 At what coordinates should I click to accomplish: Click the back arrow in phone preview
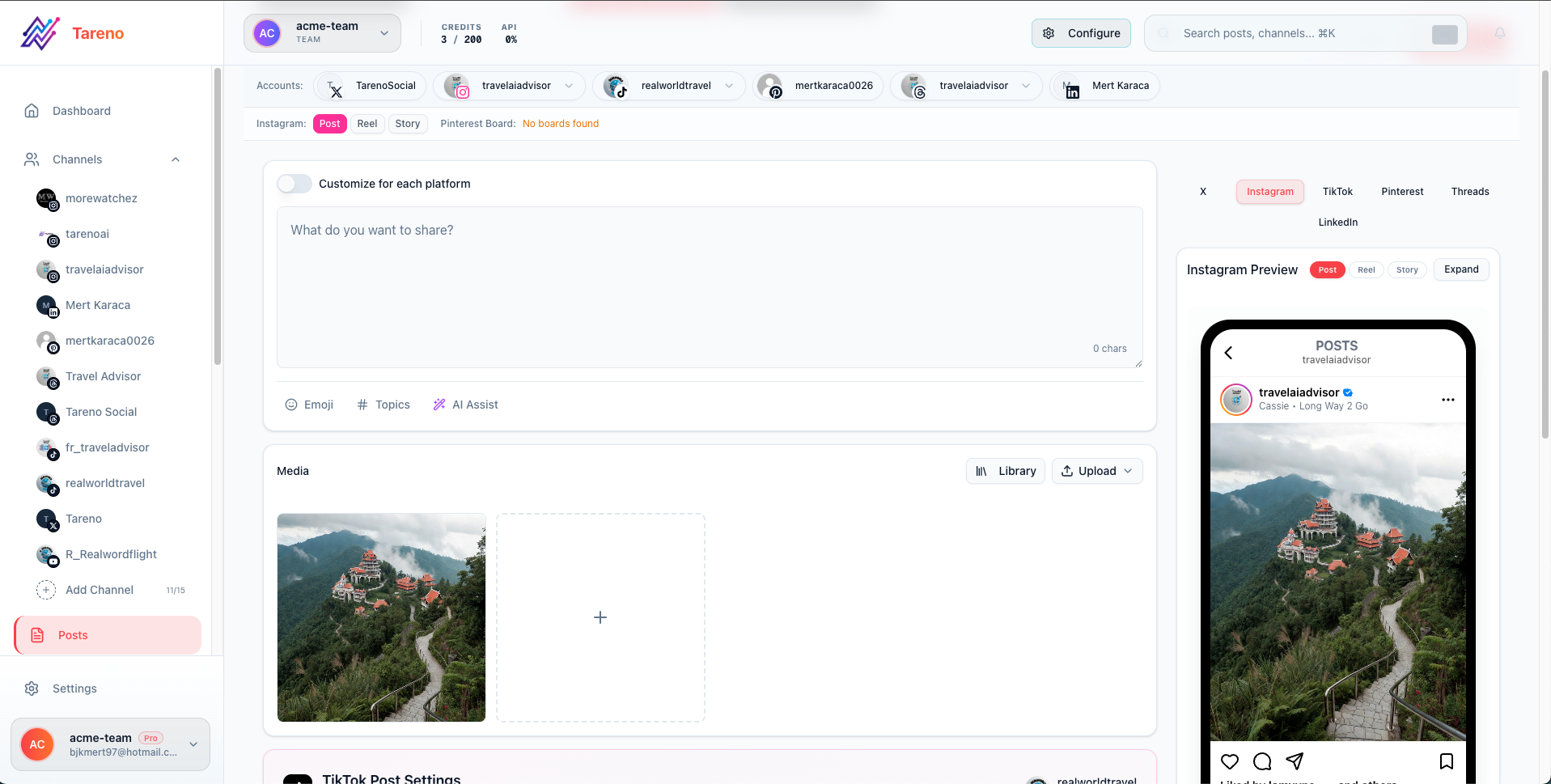[x=1228, y=353]
